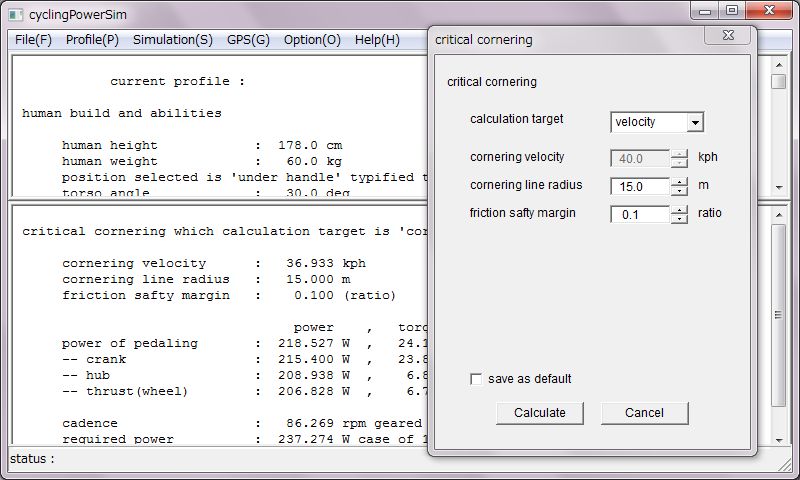Click lower pane scrollbar up arrow
This screenshot has height=480, width=800.
pyautogui.click(x=779, y=215)
